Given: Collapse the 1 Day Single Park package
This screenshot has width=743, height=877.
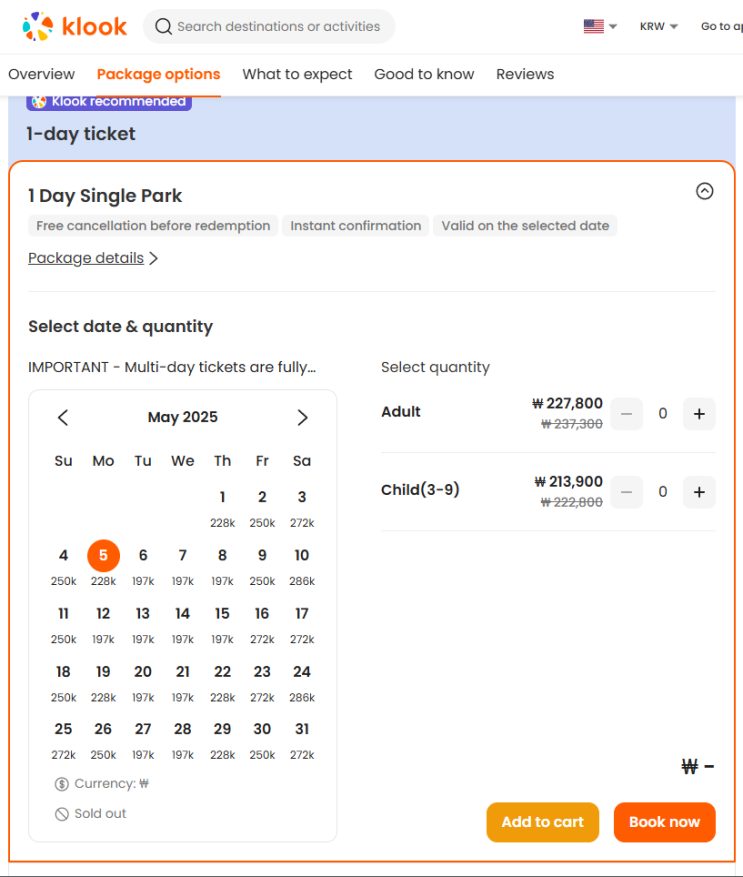Looking at the screenshot, I should [x=705, y=191].
